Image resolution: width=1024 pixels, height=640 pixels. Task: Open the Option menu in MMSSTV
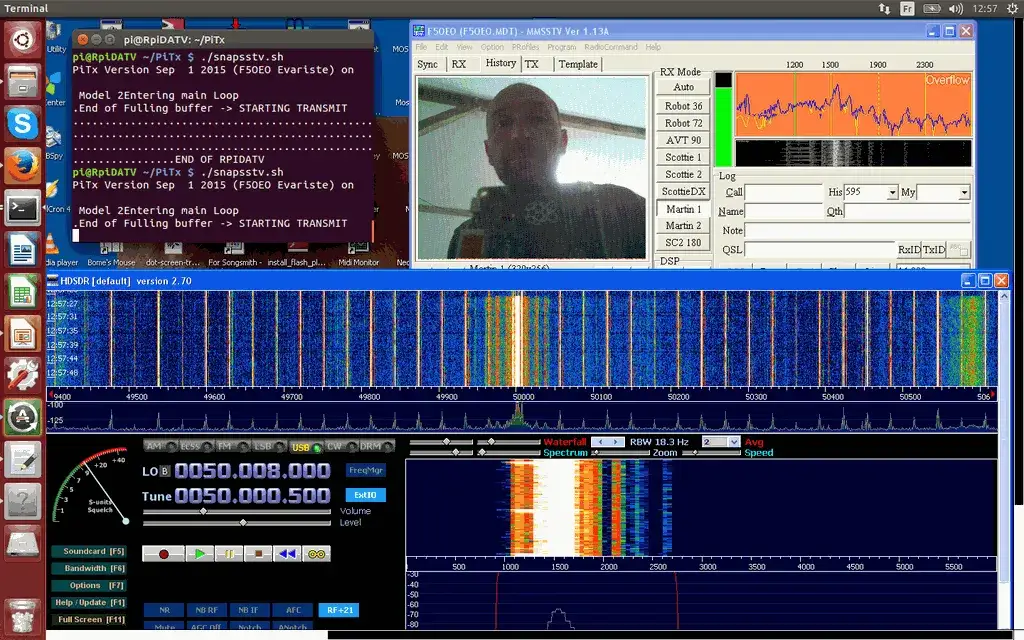491,46
